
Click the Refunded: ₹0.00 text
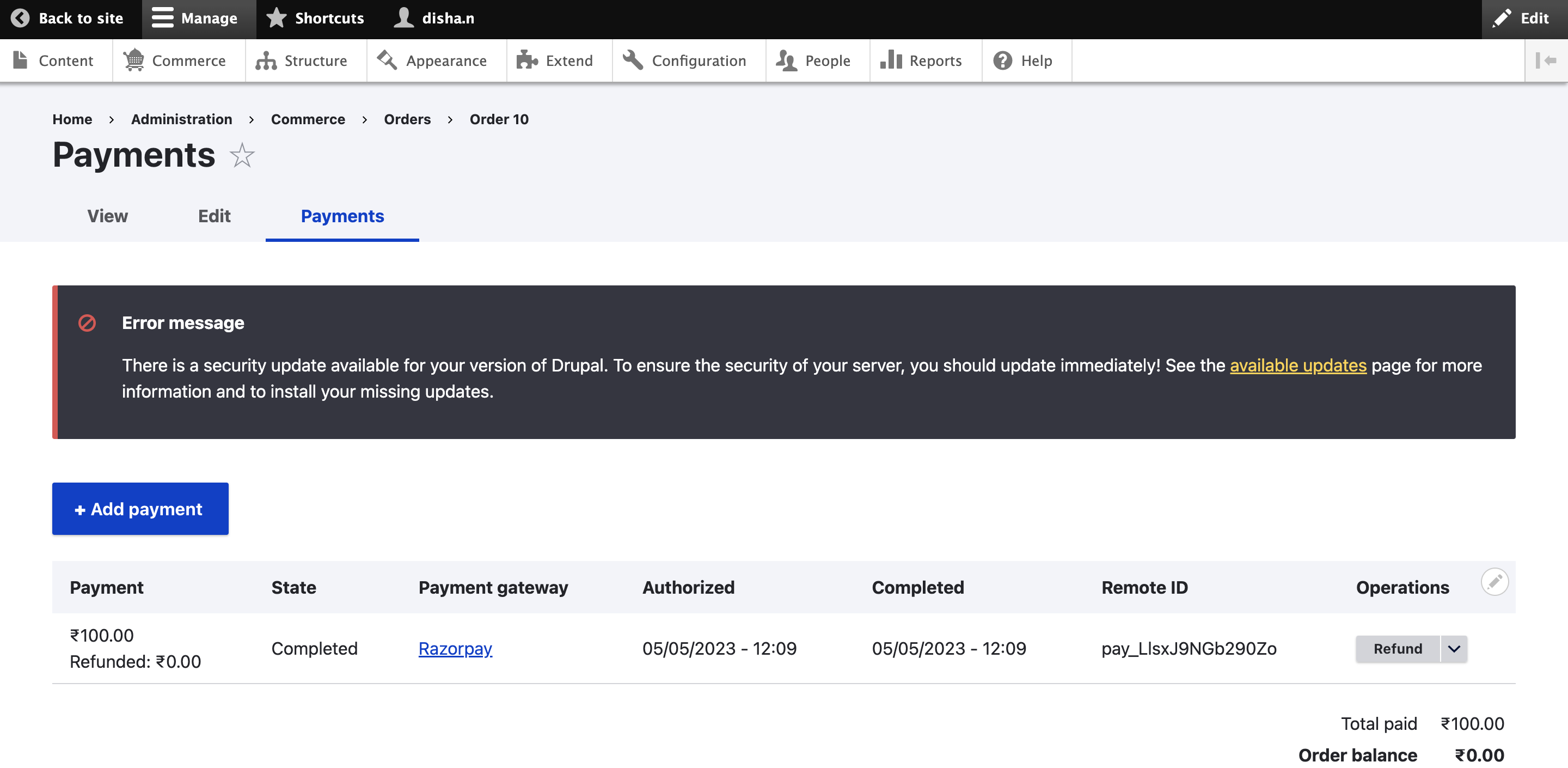[135, 661]
